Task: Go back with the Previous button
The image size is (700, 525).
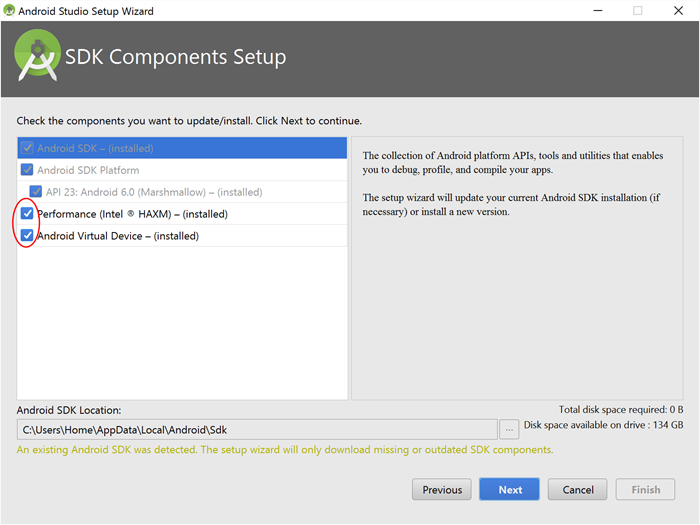Action: click(442, 490)
